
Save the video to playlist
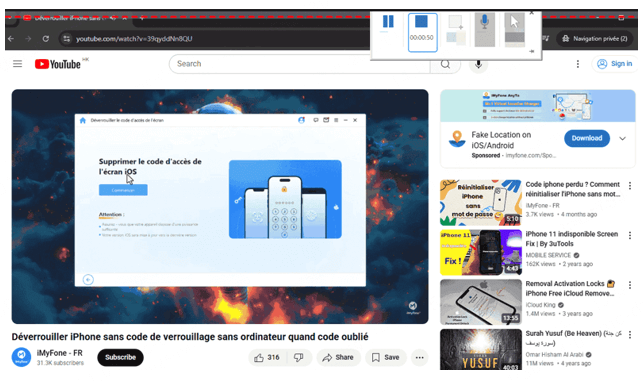pos(385,358)
